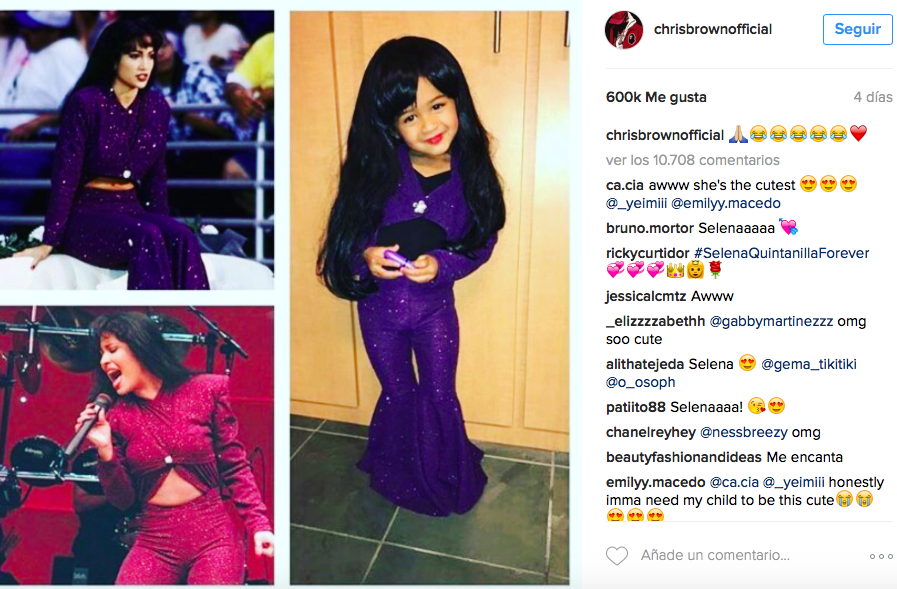Open the @gema_tikitiki mention
Viewport: 897px width, 589px height.
[x=809, y=364]
